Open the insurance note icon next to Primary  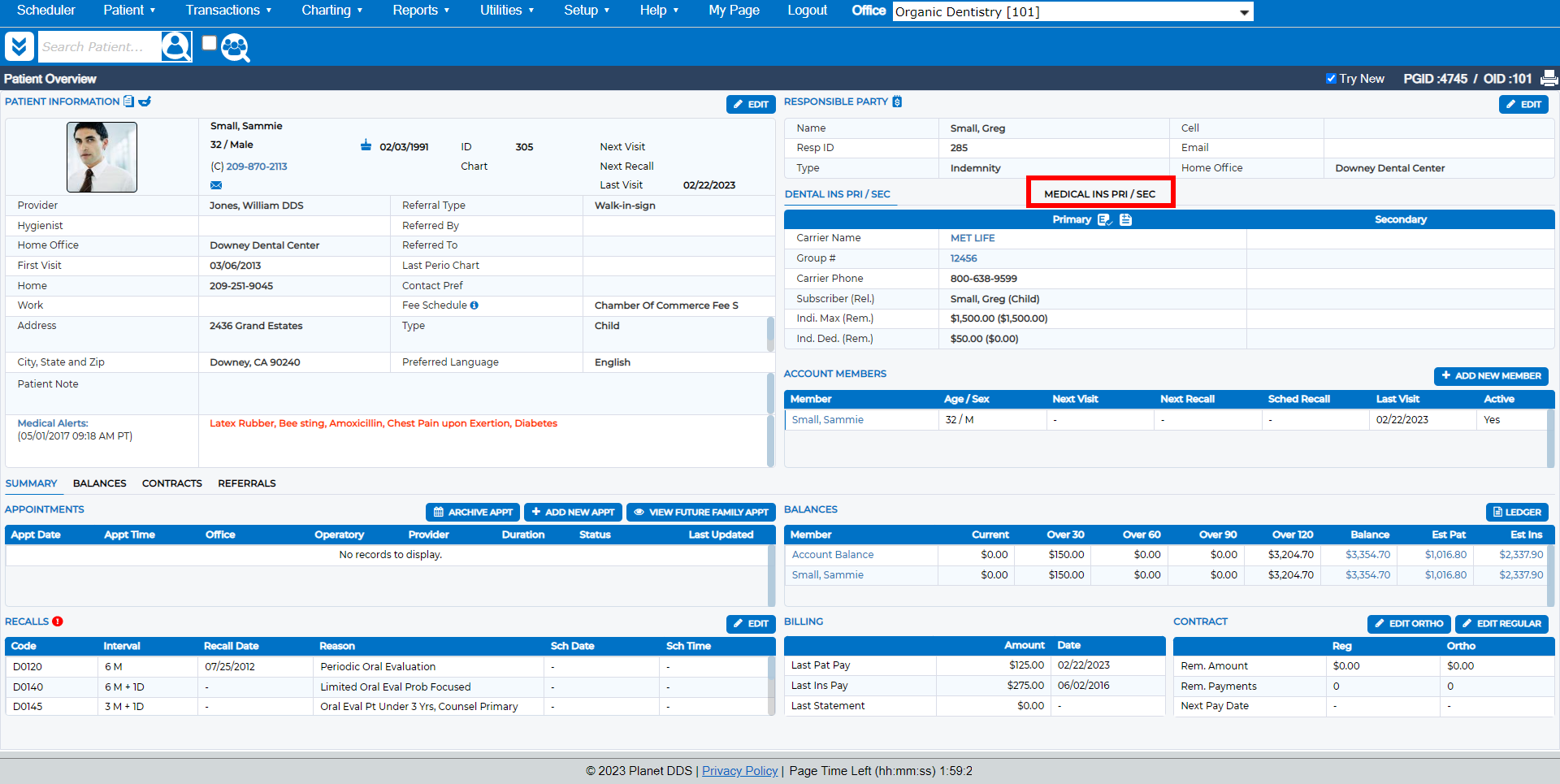coord(1125,219)
